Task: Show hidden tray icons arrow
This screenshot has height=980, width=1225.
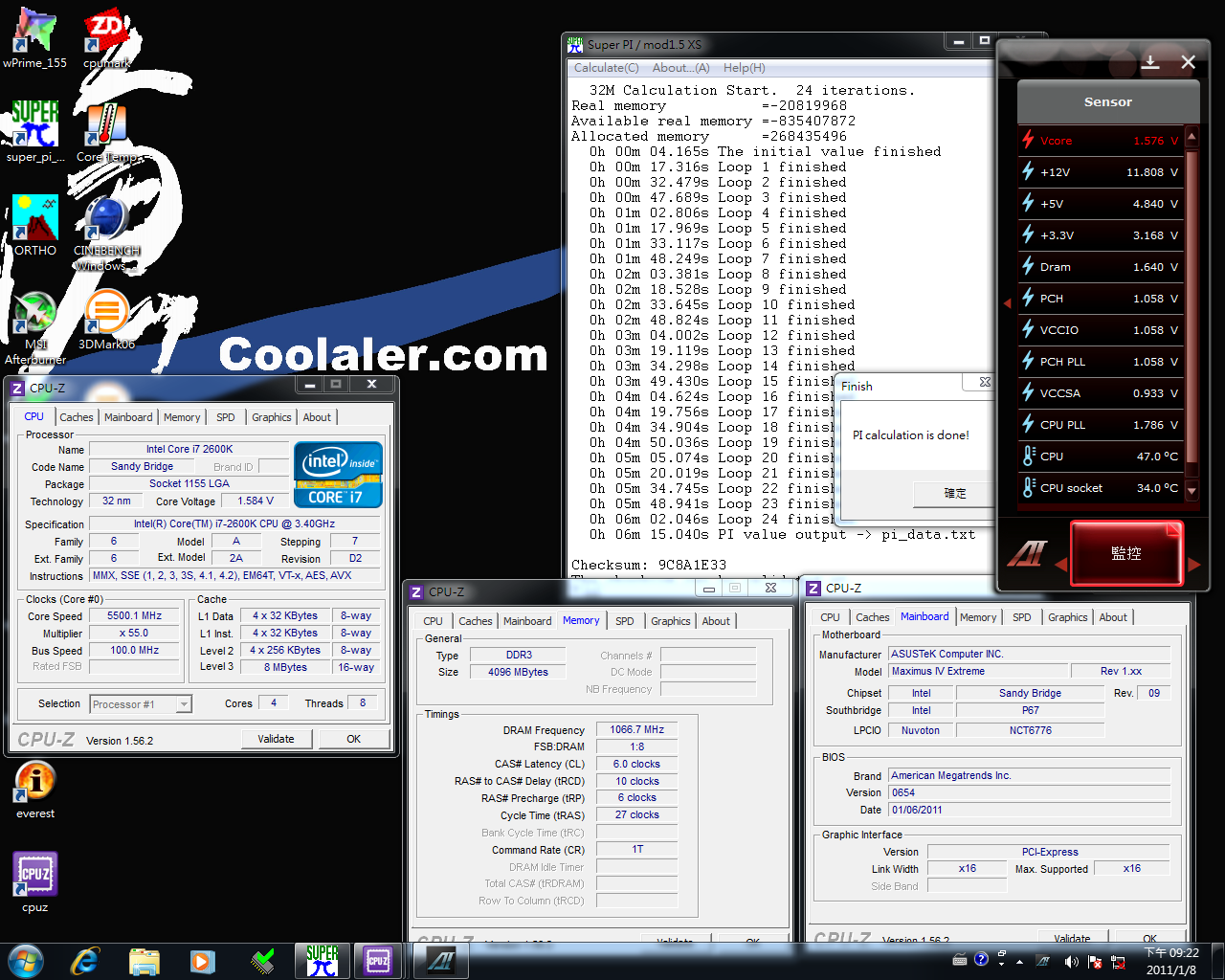Action: (x=1019, y=961)
